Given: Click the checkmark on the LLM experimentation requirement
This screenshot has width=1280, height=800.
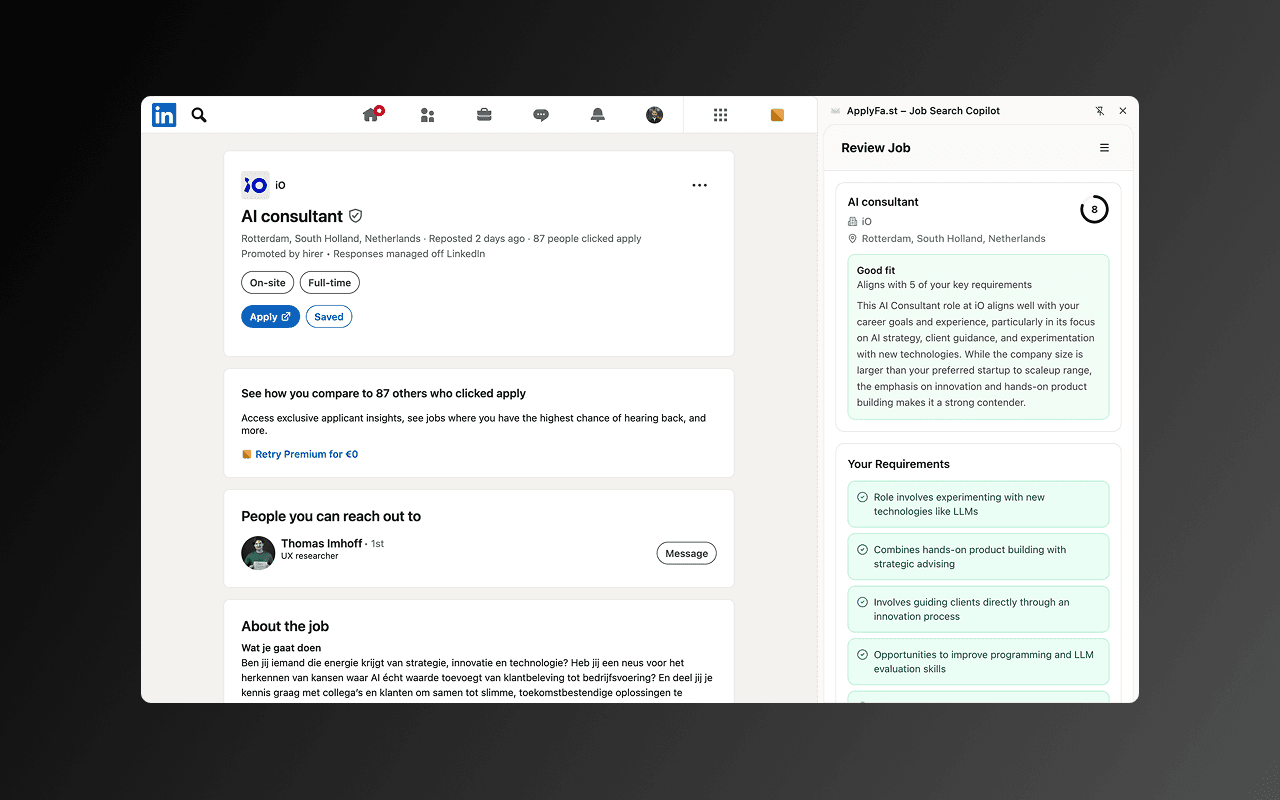Looking at the screenshot, I should tap(862, 497).
